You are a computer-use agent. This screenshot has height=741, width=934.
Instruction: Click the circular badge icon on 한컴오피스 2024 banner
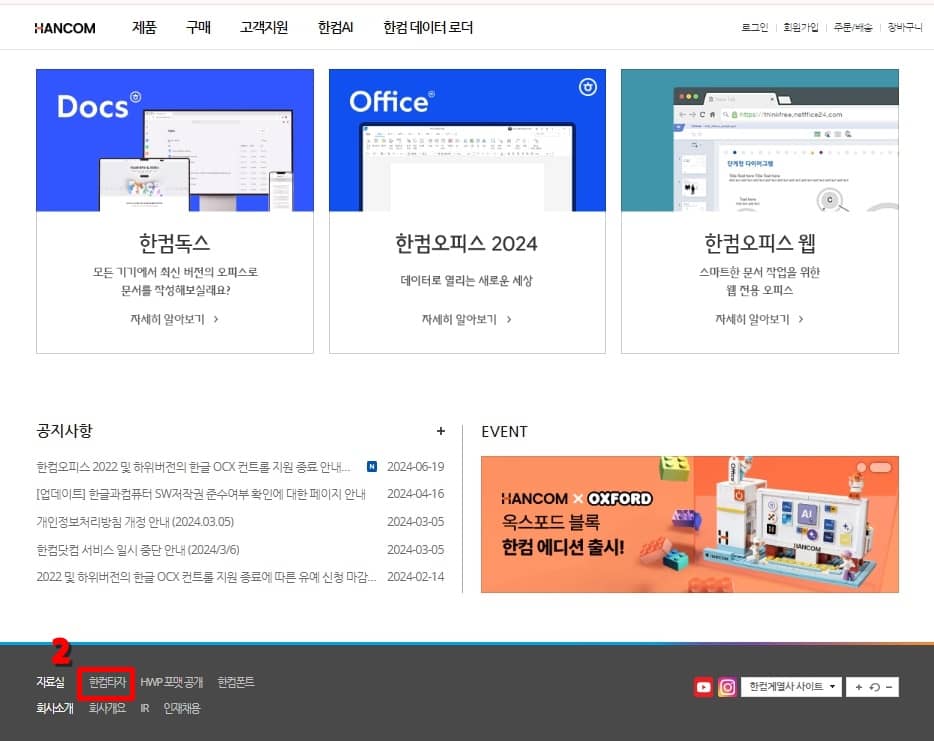pos(590,84)
